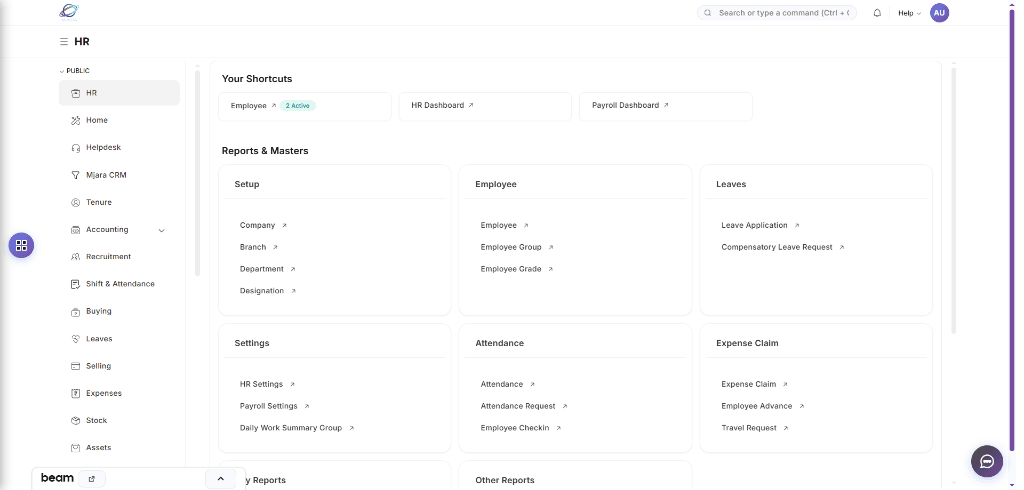Open the Employee Grade link
Image resolution: width=1024 pixels, height=490 pixels.
[511, 269]
